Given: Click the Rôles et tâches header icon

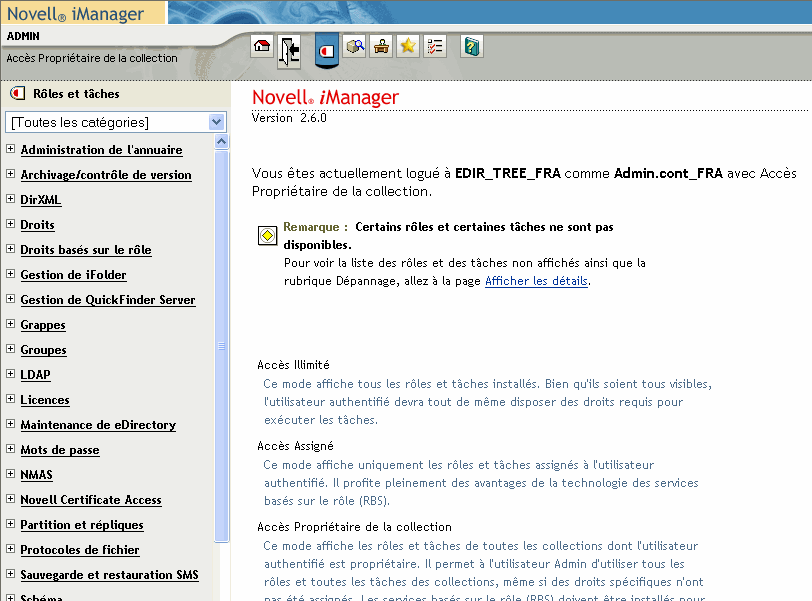Looking at the screenshot, I should pos(18,93).
